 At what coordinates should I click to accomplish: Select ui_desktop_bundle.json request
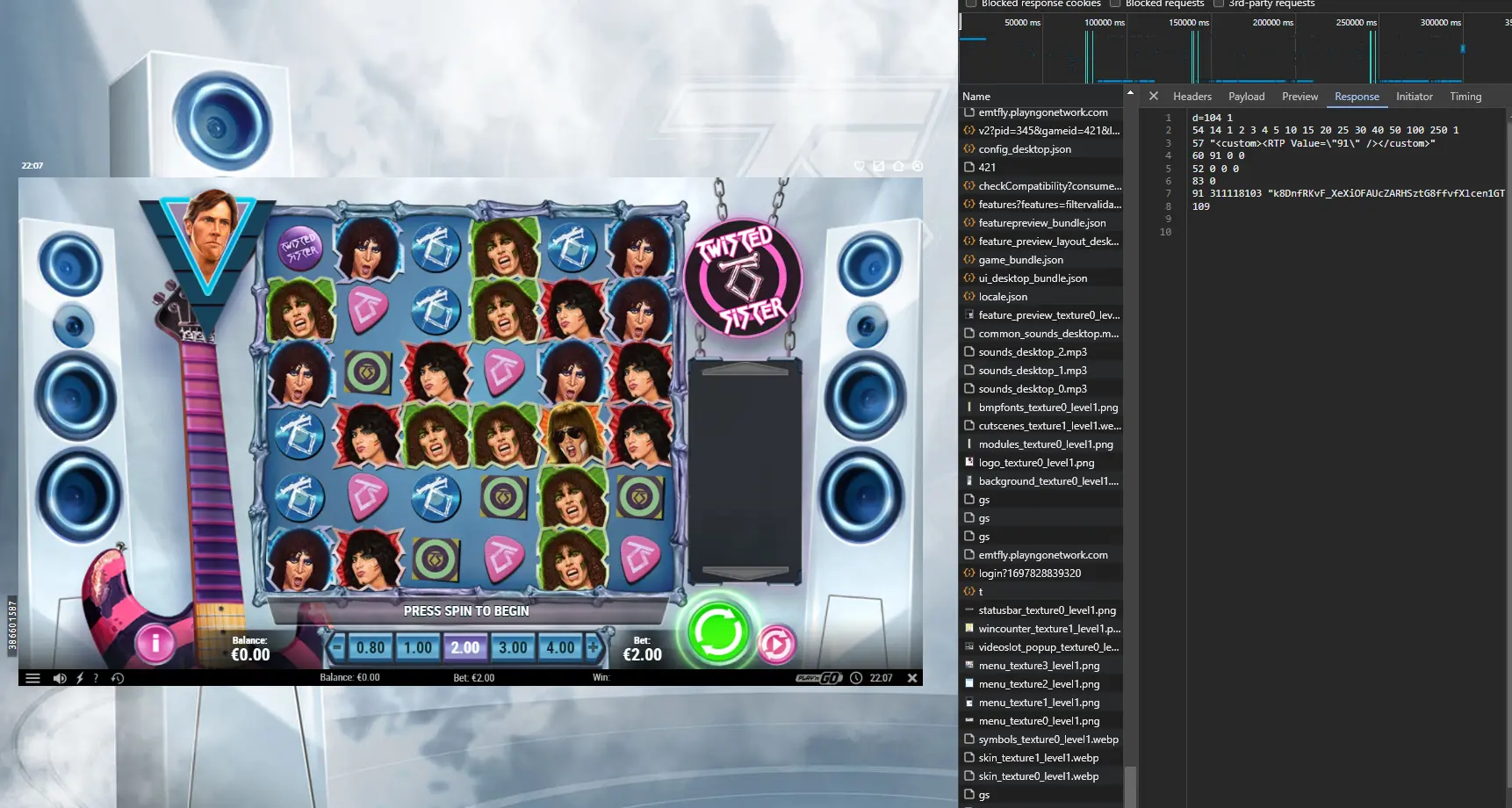pyautogui.click(x=1042, y=278)
